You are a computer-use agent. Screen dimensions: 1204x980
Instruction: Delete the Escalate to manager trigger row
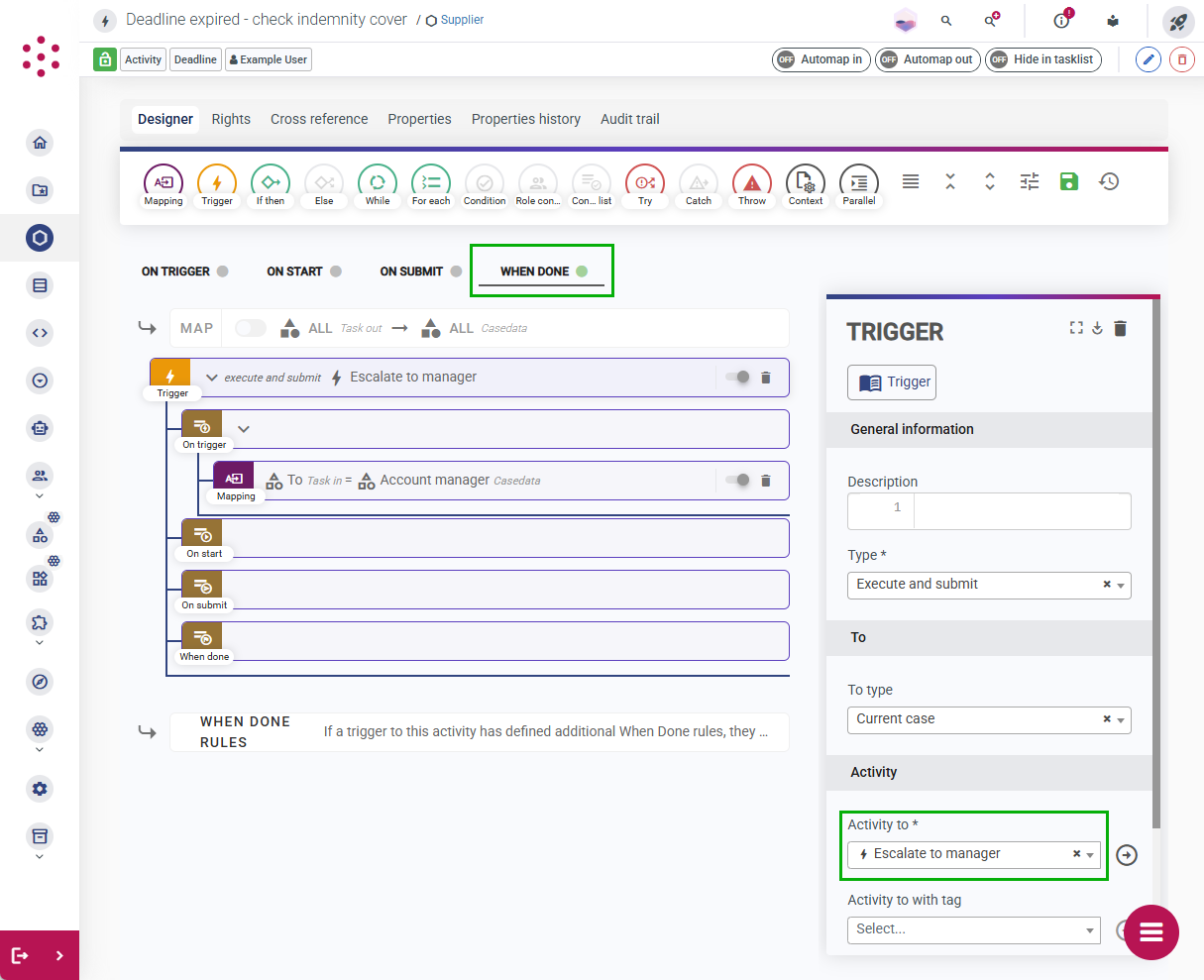tap(766, 378)
